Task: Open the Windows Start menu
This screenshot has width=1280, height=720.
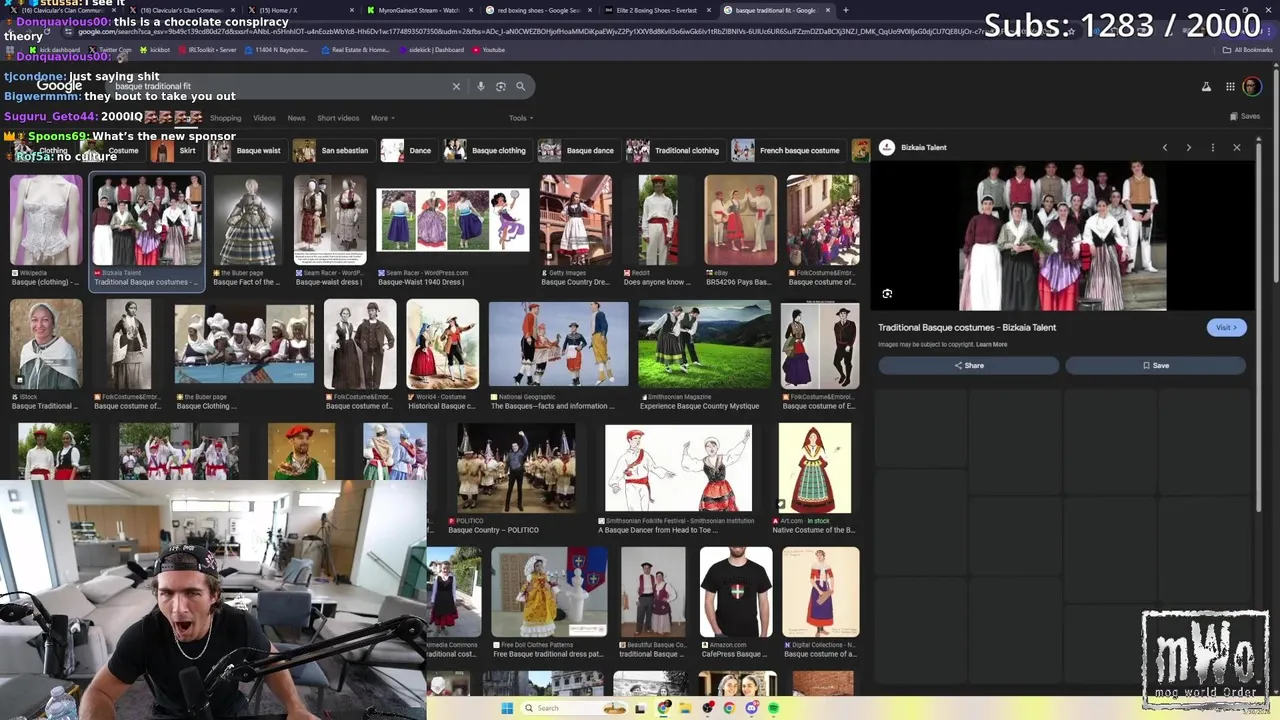Action: [x=507, y=708]
